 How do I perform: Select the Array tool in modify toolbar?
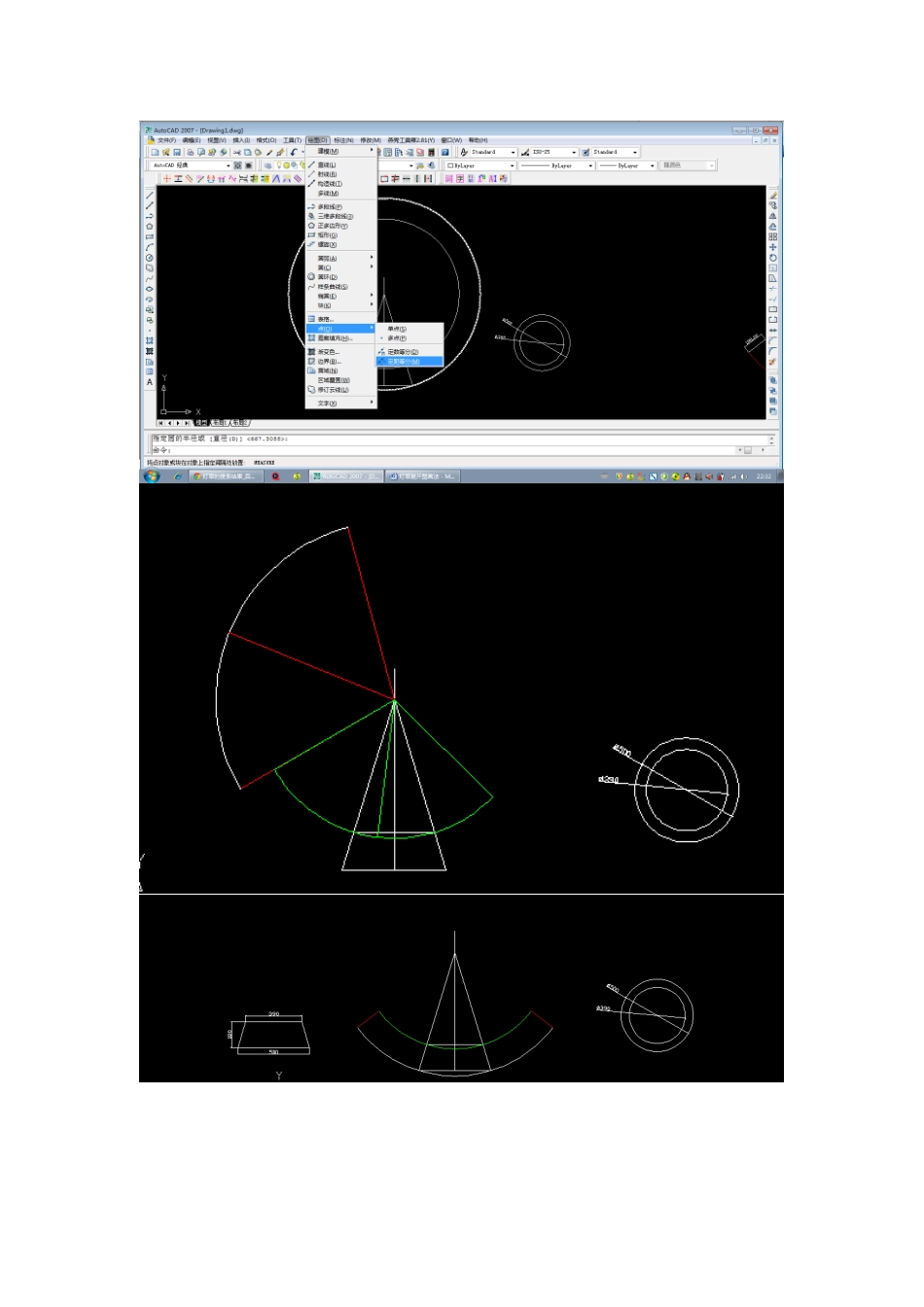point(773,236)
